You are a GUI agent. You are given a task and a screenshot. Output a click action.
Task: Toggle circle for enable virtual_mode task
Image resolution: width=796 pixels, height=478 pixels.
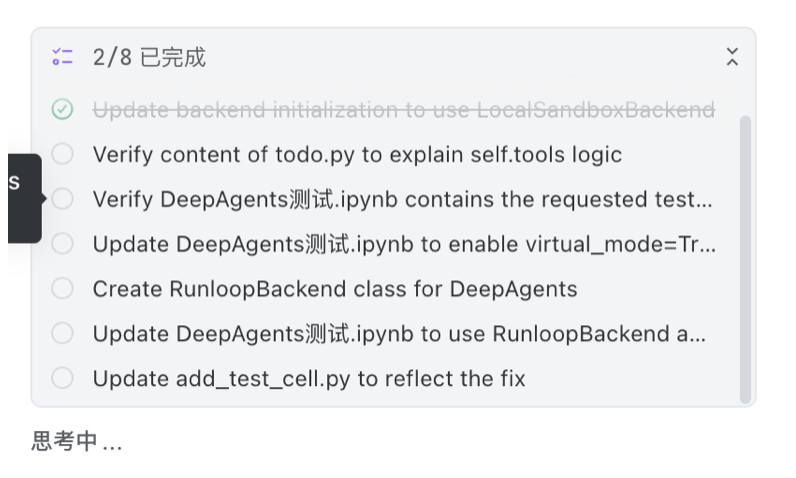click(62, 244)
